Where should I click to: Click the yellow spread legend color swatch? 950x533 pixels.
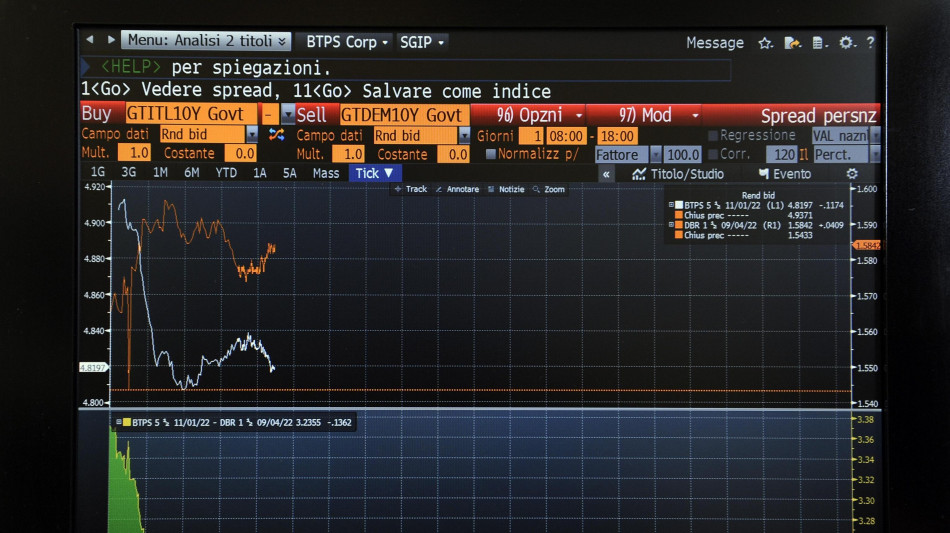(x=127, y=422)
